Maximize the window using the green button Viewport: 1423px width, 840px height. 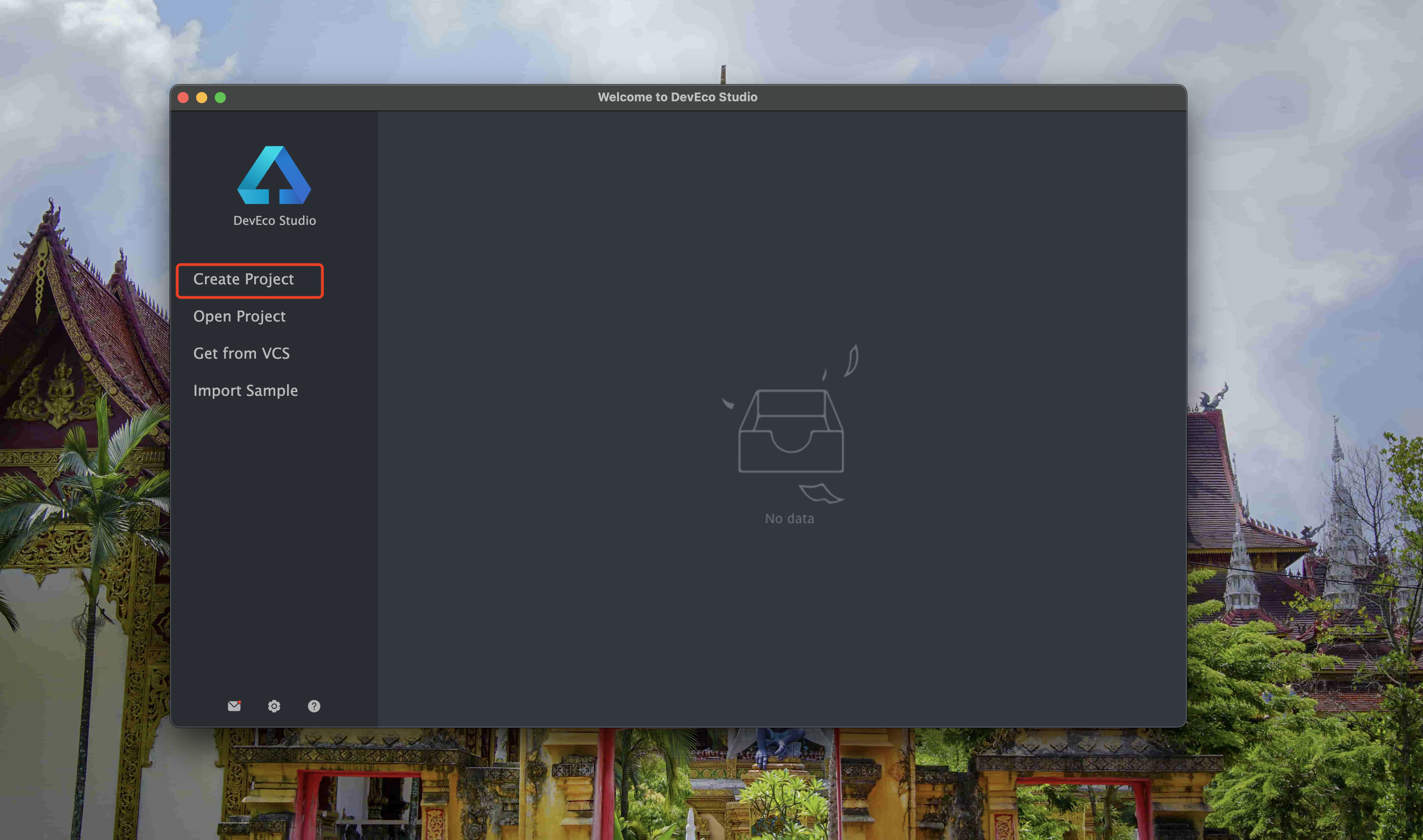pyautogui.click(x=220, y=98)
